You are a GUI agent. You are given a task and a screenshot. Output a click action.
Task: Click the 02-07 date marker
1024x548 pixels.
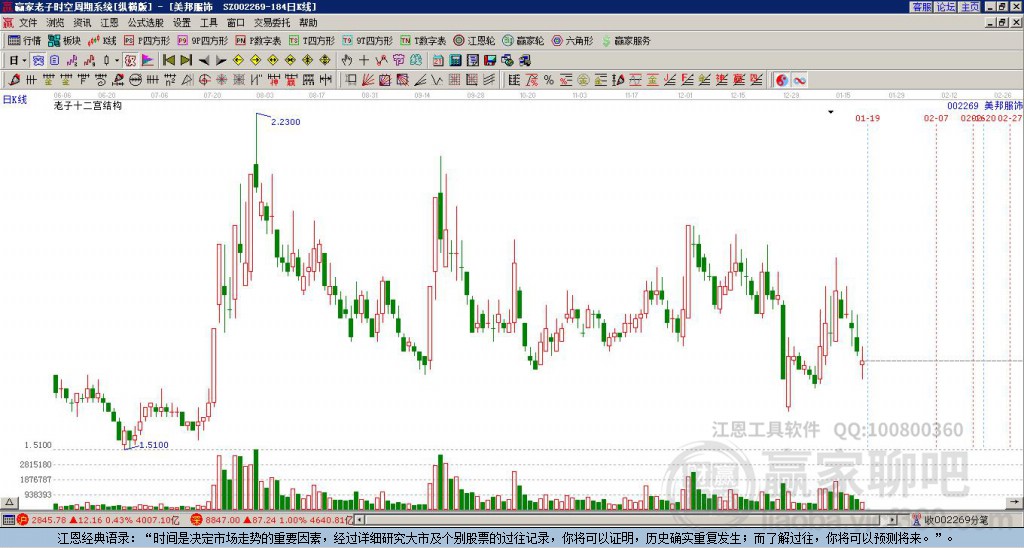[x=936, y=118]
